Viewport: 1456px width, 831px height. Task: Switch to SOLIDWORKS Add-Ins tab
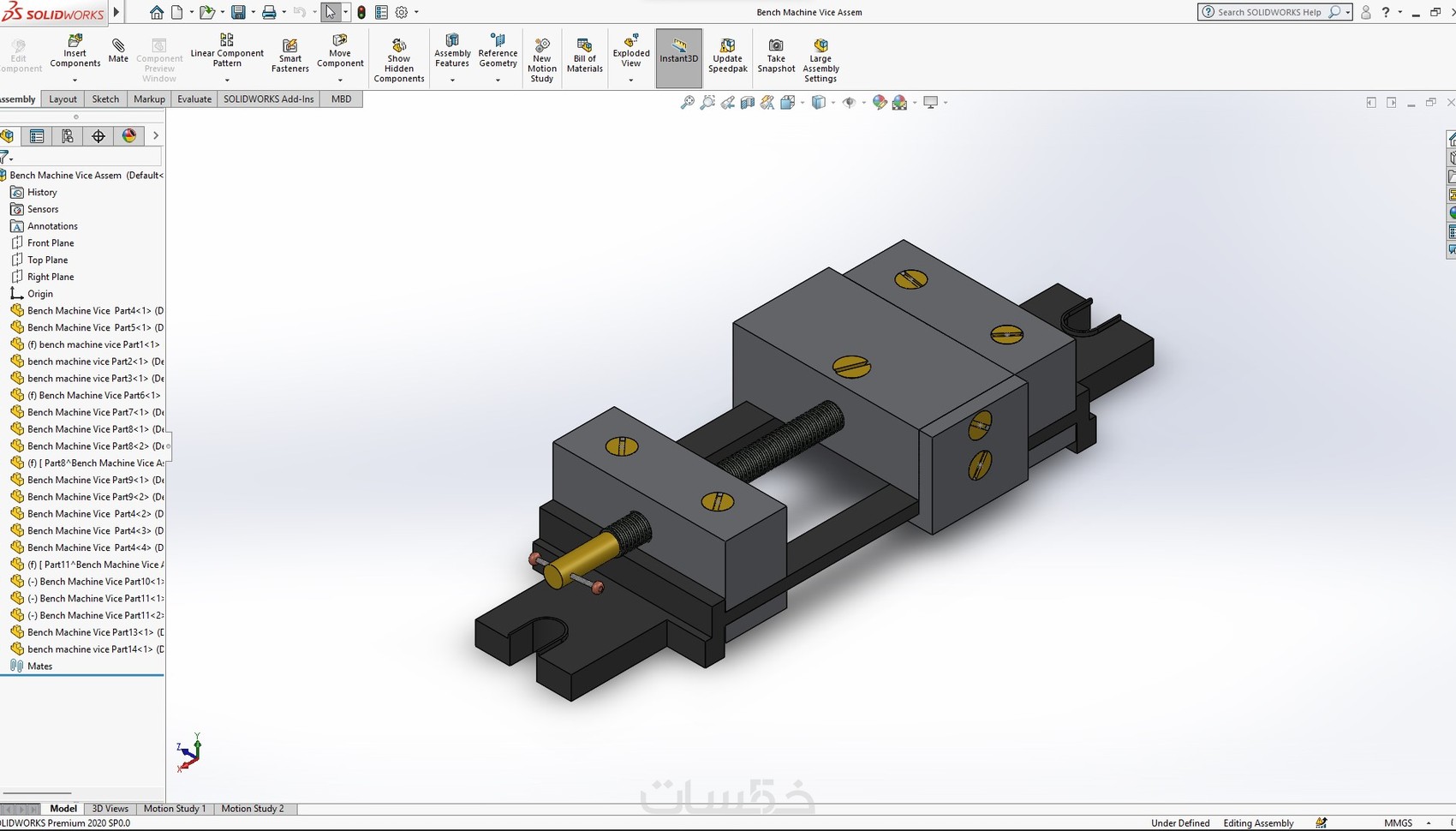[269, 99]
